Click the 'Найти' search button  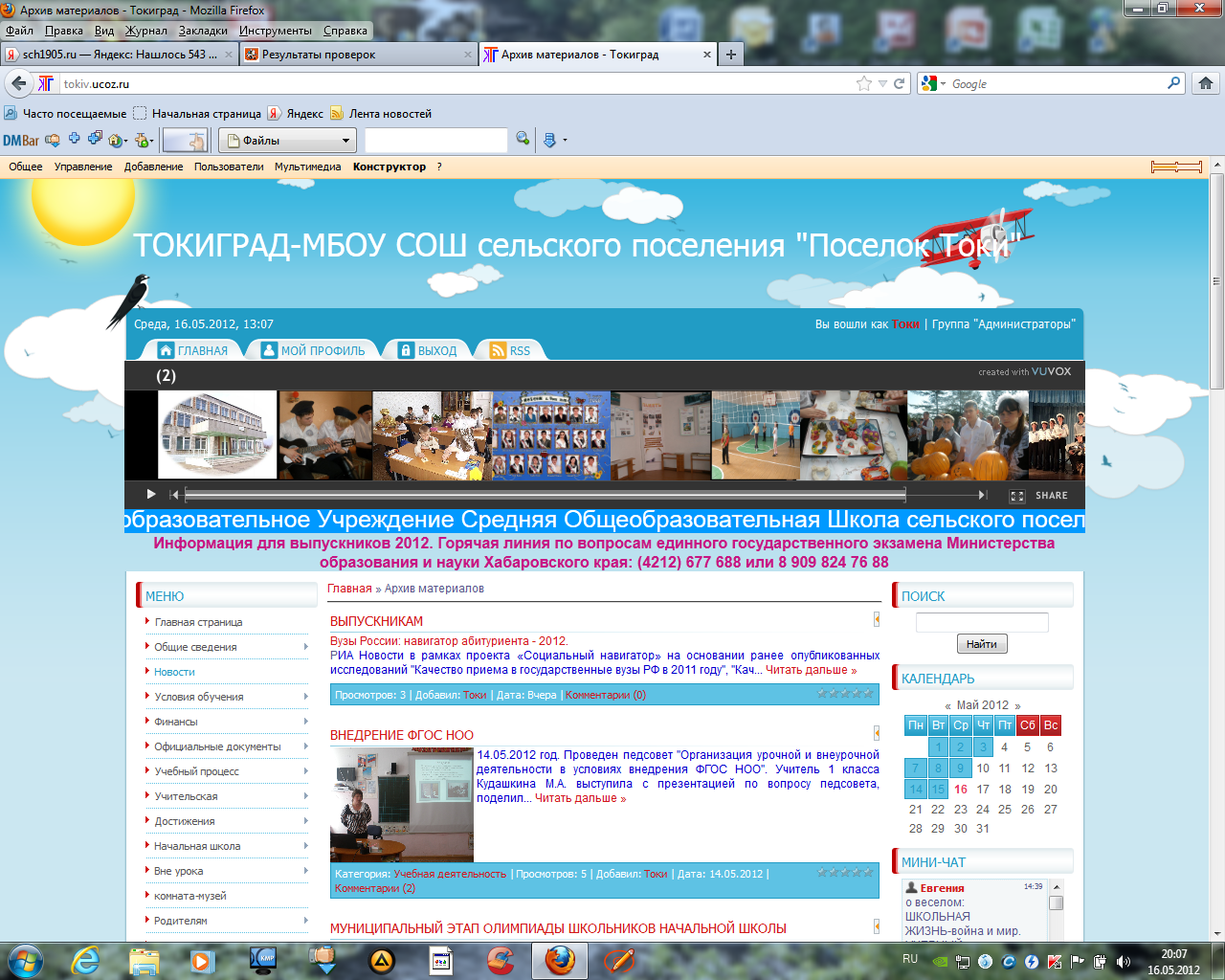[x=982, y=644]
